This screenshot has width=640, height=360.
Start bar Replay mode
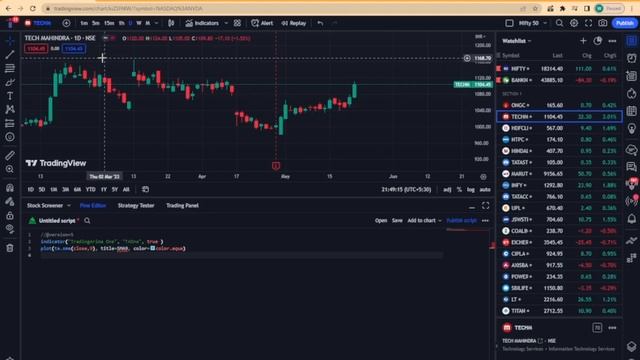click(x=293, y=23)
